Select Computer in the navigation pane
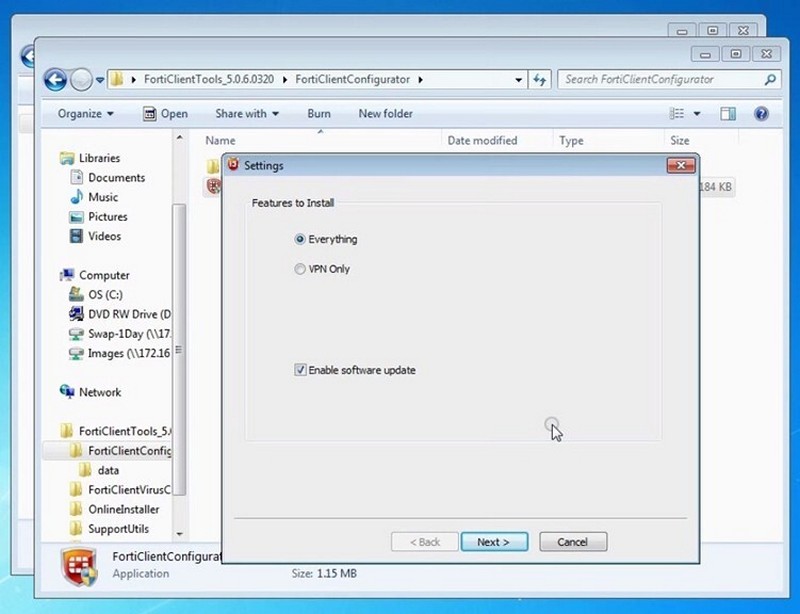The width and height of the screenshot is (800, 614). coord(104,276)
